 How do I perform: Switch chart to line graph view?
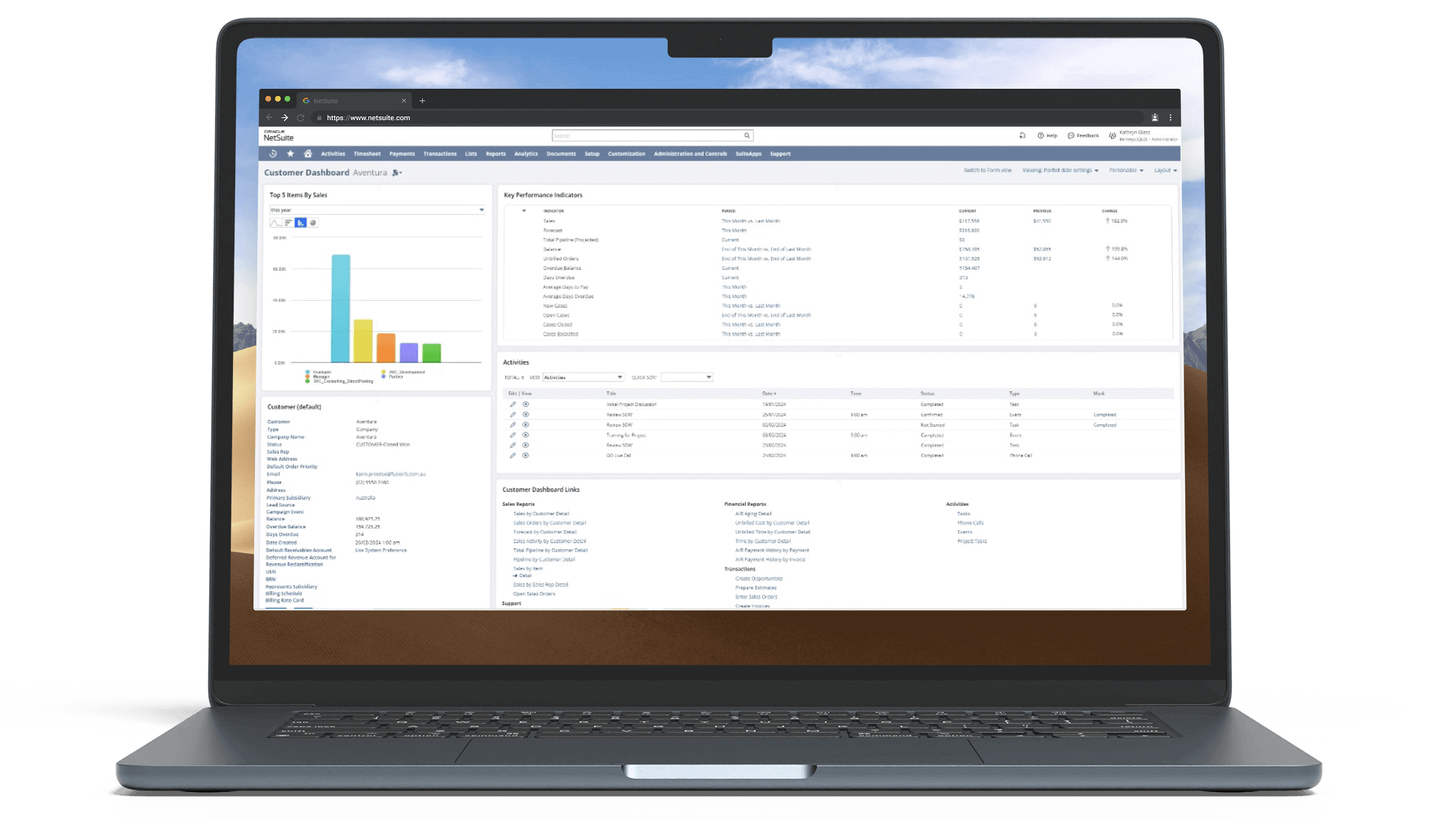tap(276, 223)
